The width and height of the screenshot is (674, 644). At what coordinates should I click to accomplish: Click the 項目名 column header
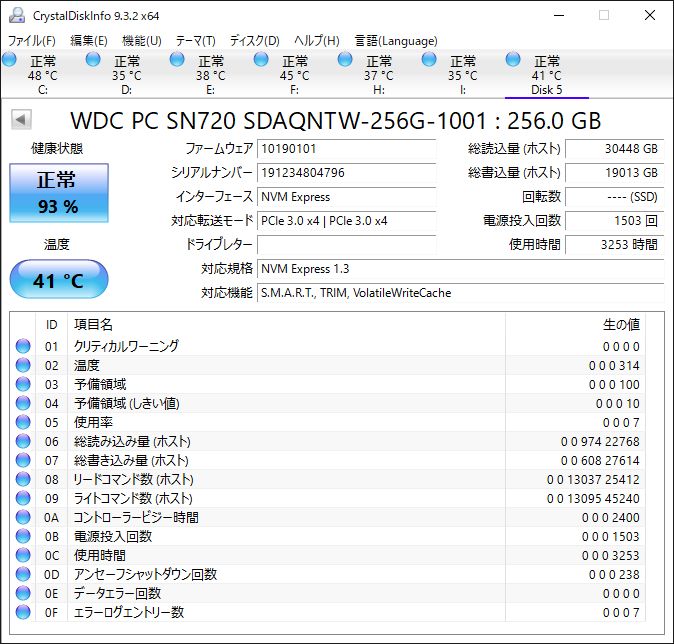click(x=286, y=325)
